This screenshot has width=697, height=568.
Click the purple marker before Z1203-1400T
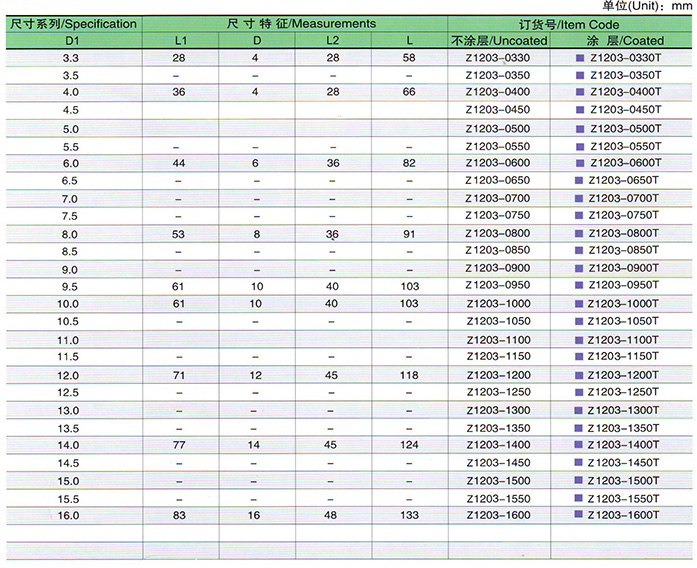pyautogui.click(x=580, y=443)
